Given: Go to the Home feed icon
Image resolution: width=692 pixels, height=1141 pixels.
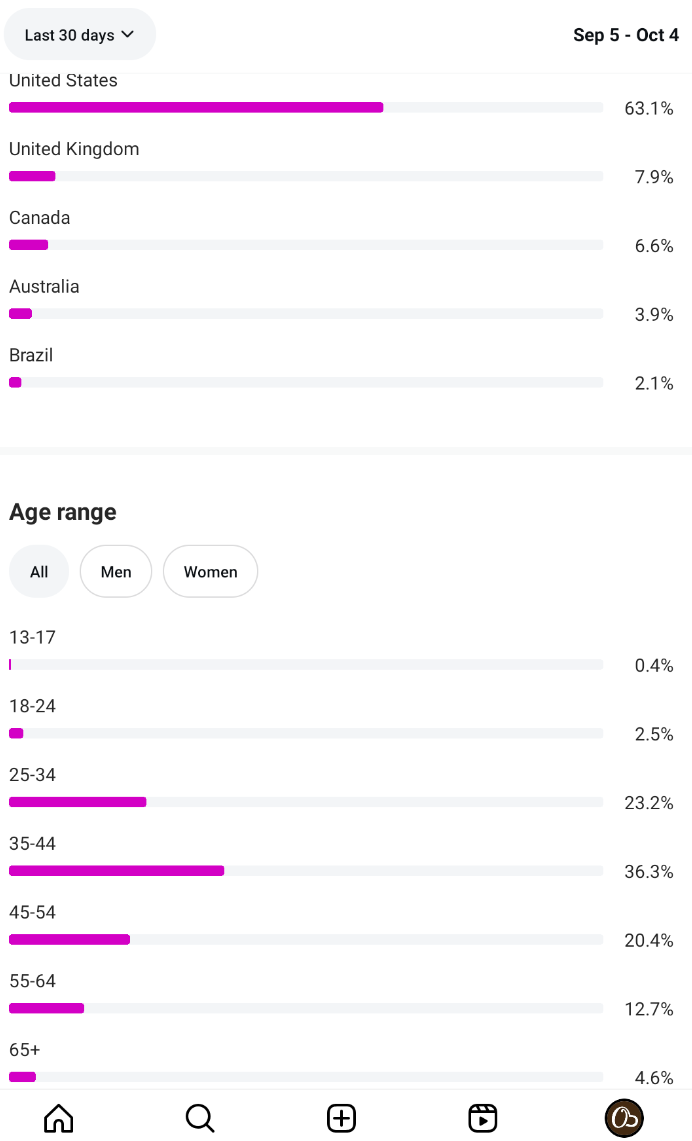Looking at the screenshot, I should point(59,1118).
